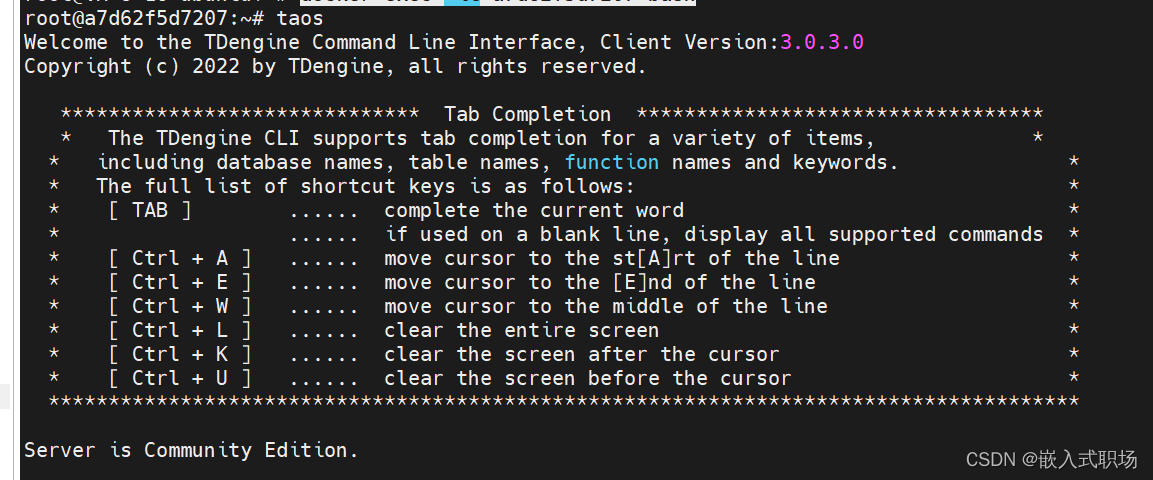This screenshot has height=480, width=1153.
Task: Click the "complete the current word" description
Action: (x=534, y=210)
